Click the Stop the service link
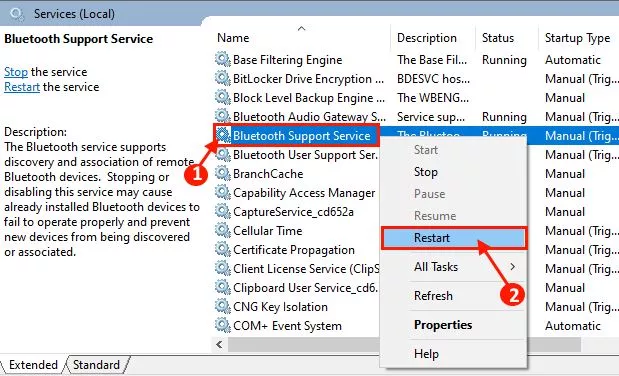The image size is (619, 376). pyautogui.click(x=16, y=72)
